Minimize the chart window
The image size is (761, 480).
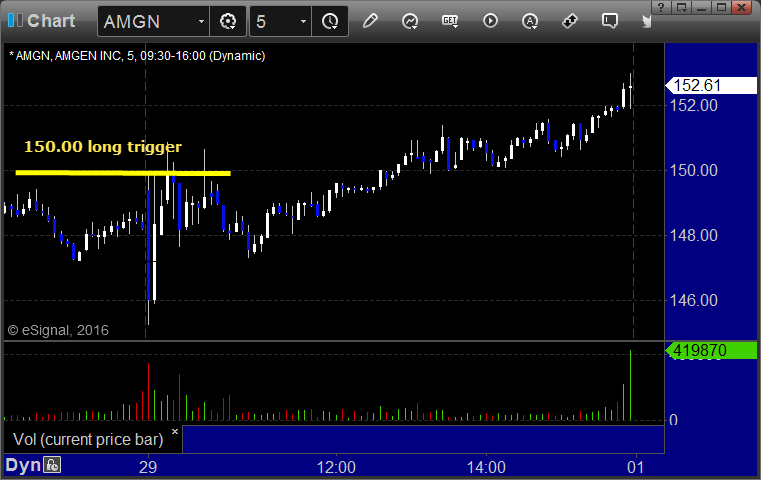(701, 7)
